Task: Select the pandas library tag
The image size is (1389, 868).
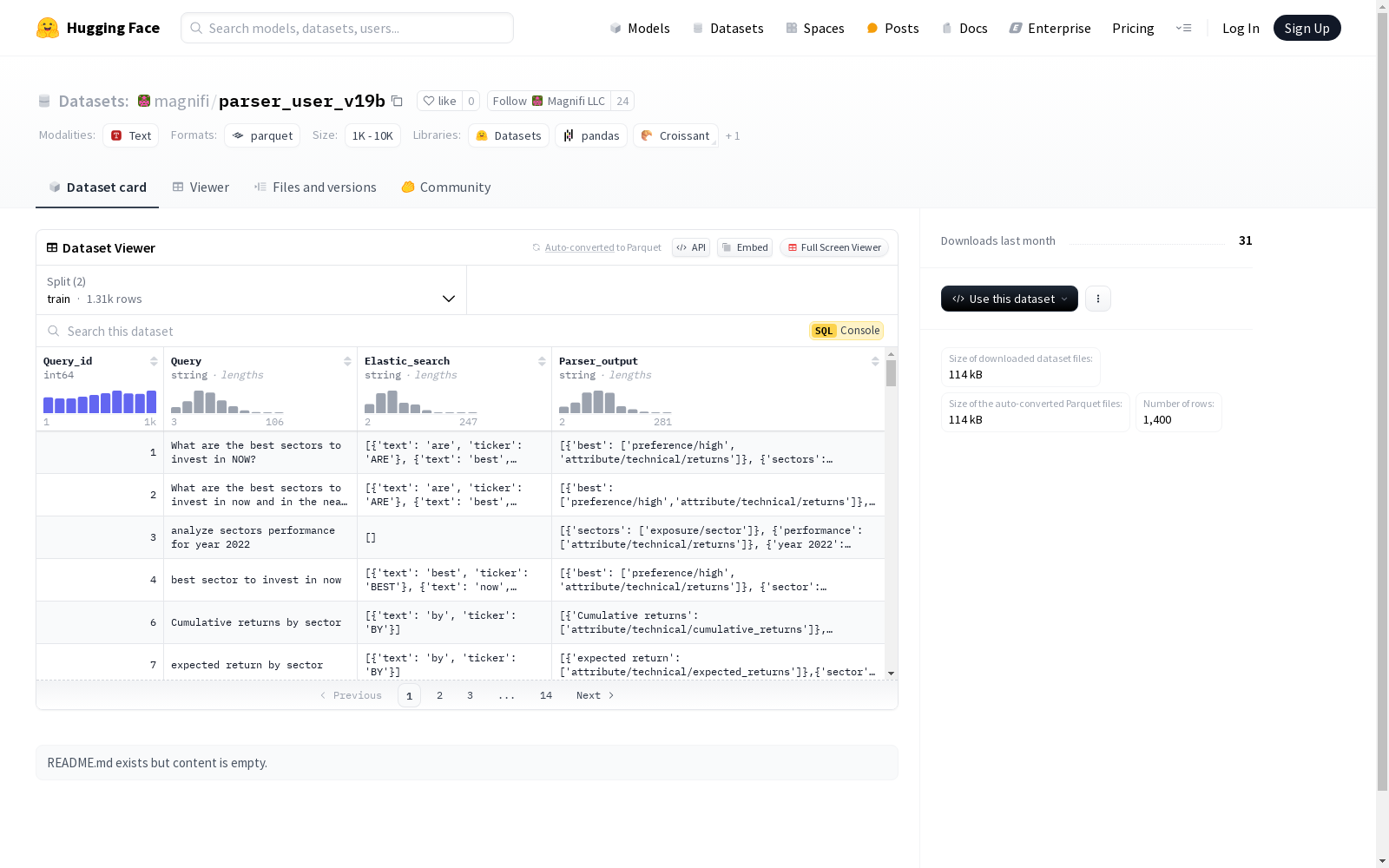Action: point(591,135)
